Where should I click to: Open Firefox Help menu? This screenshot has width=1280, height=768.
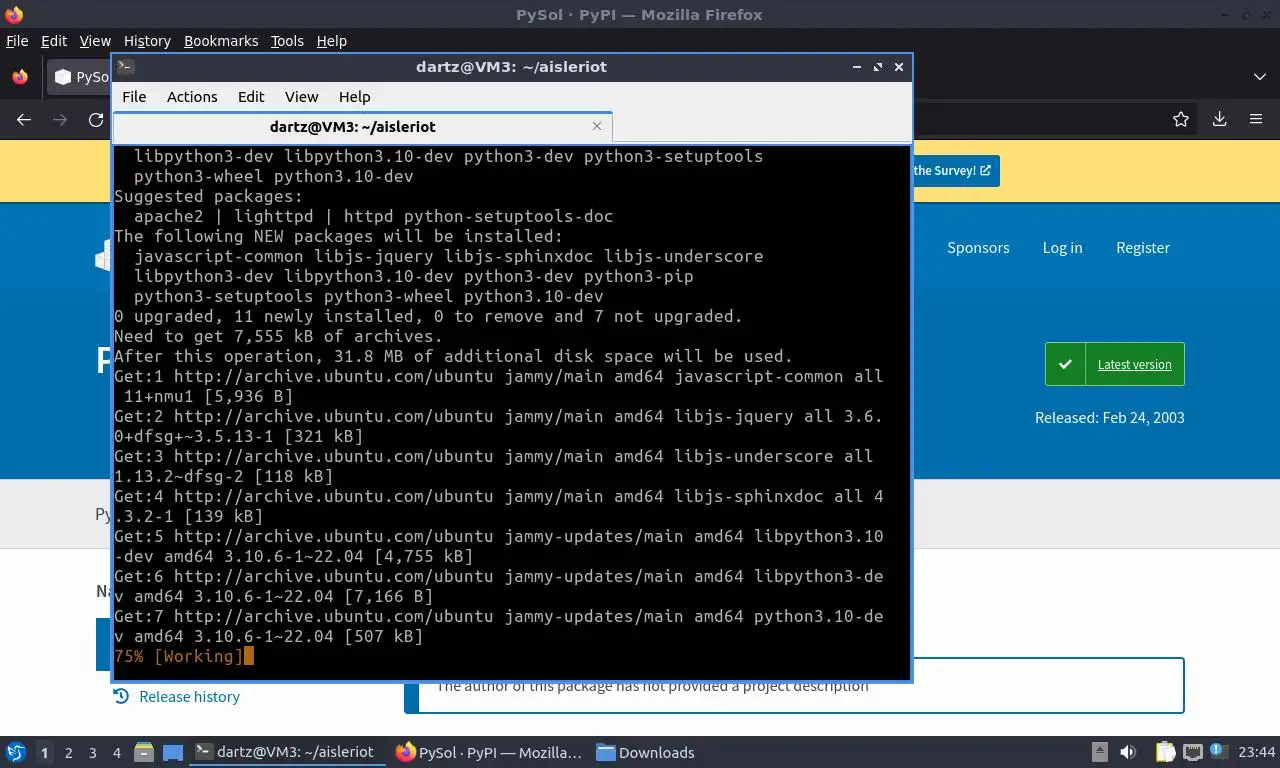tap(332, 41)
